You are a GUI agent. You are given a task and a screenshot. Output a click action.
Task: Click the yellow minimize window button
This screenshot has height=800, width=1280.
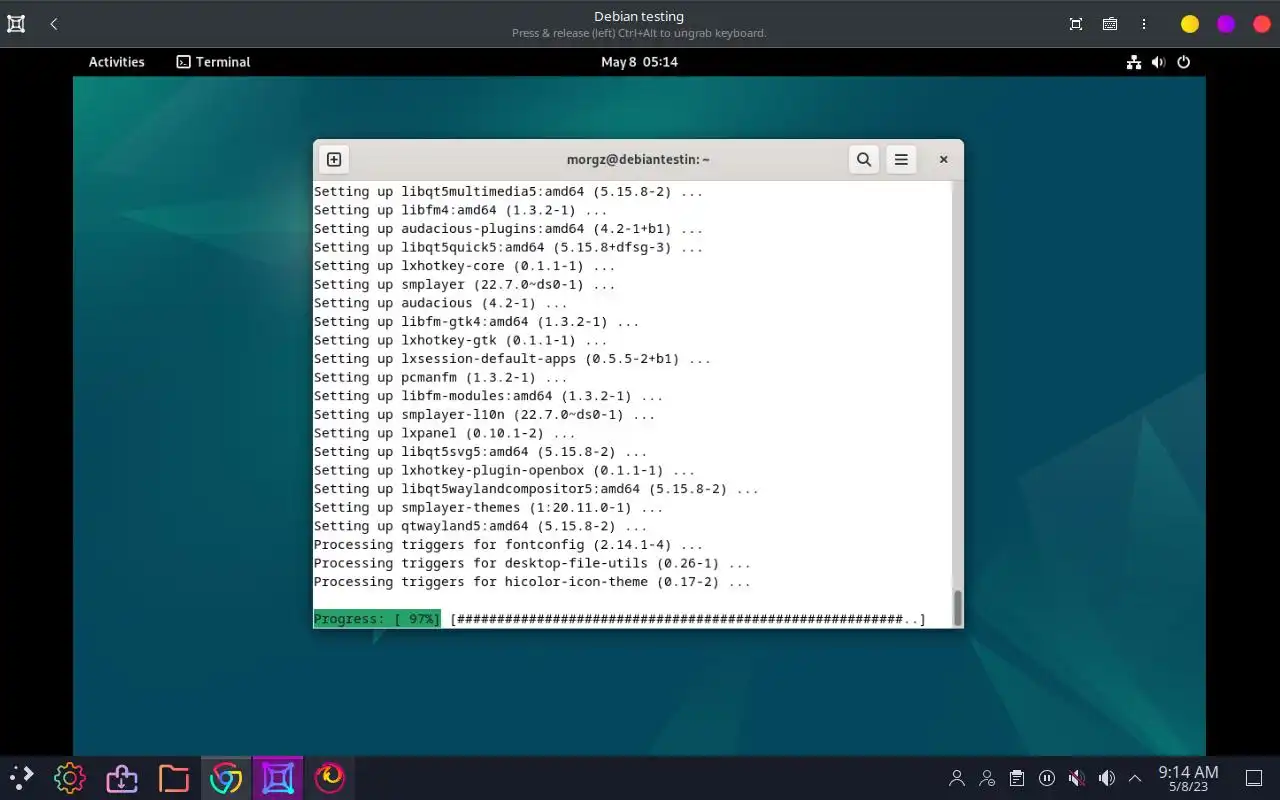click(1190, 24)
